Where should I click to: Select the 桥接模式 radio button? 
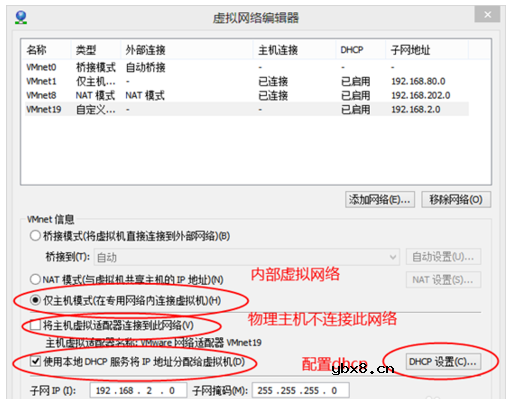point(35,236)
